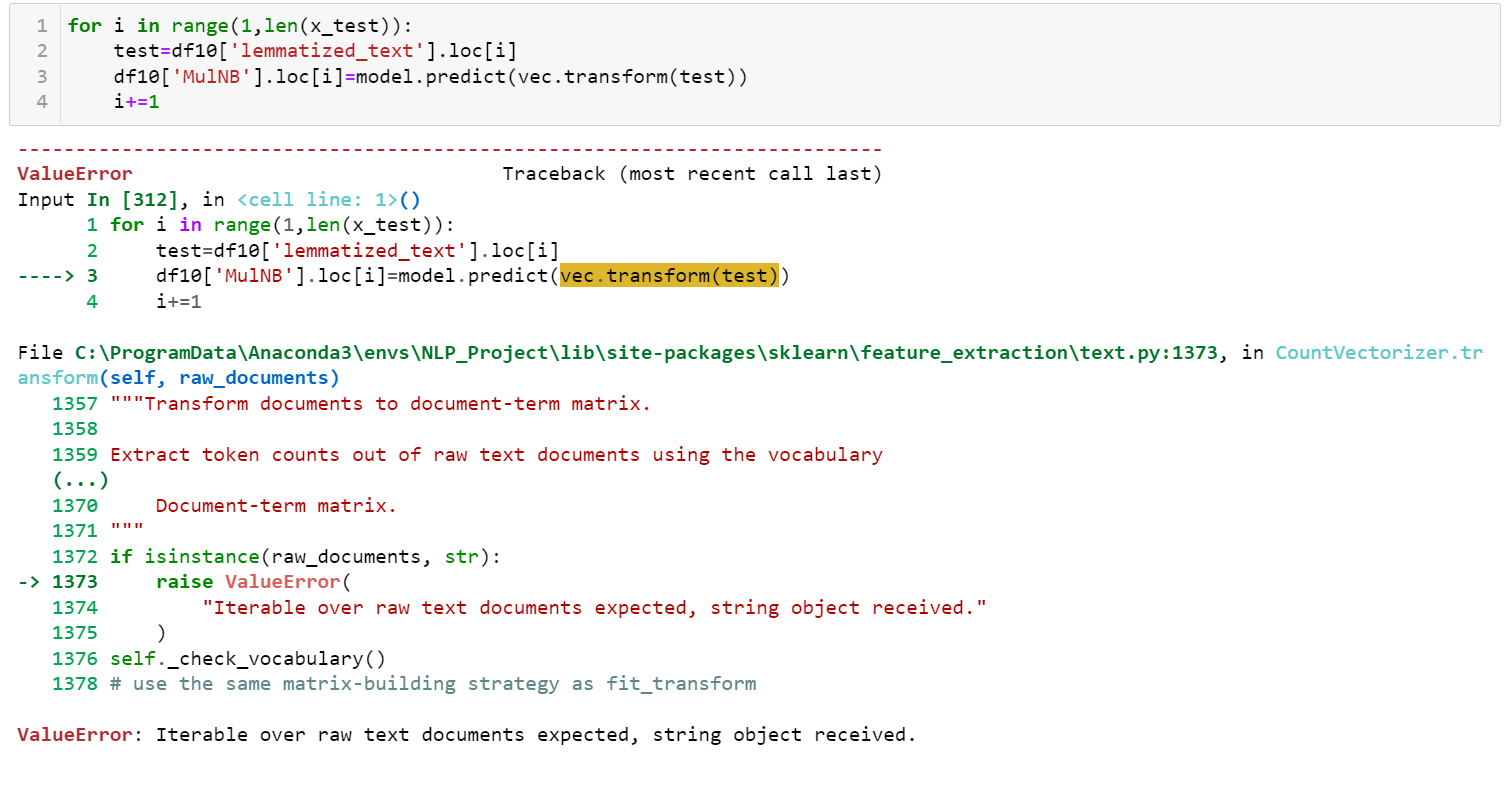This screenshot has width=1504, height=790.
Task: Click 'Traceback (most recent call last)' text
Action: 692,174
